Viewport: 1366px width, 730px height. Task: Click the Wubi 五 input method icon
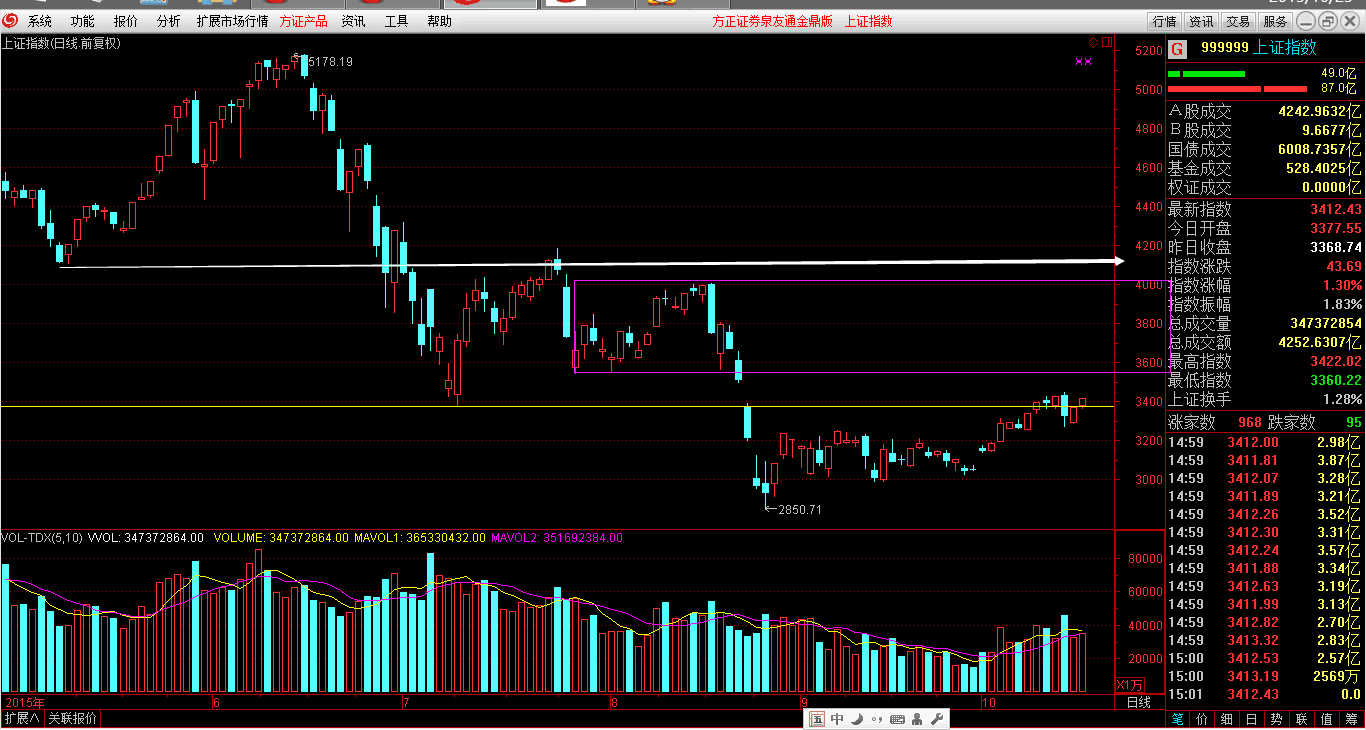pyautogui.click(x=817, y=719)
